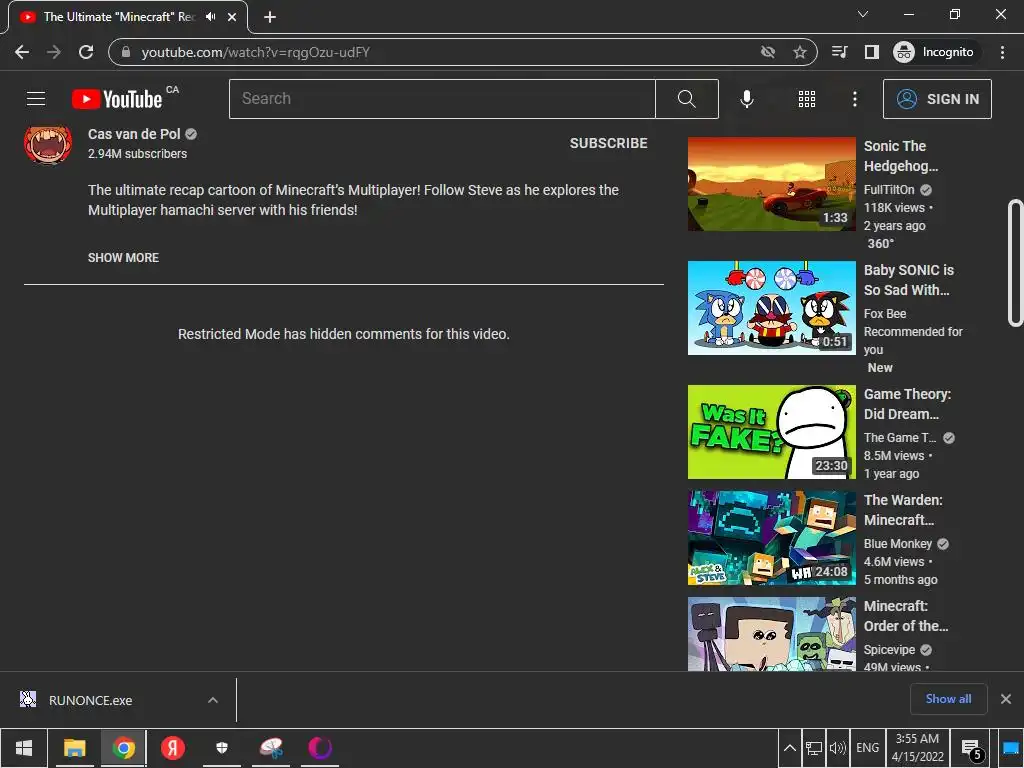Click 'The Warden: Minecraft...' video title
The height and width of the screenshot is (768, 1024).
903,510
